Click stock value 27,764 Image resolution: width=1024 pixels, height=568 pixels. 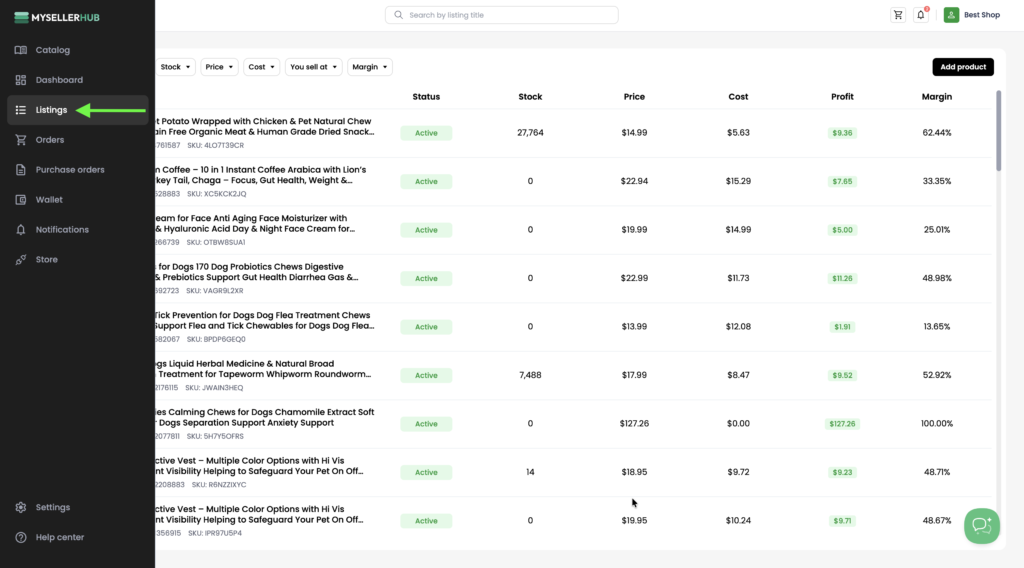point(530,133)
